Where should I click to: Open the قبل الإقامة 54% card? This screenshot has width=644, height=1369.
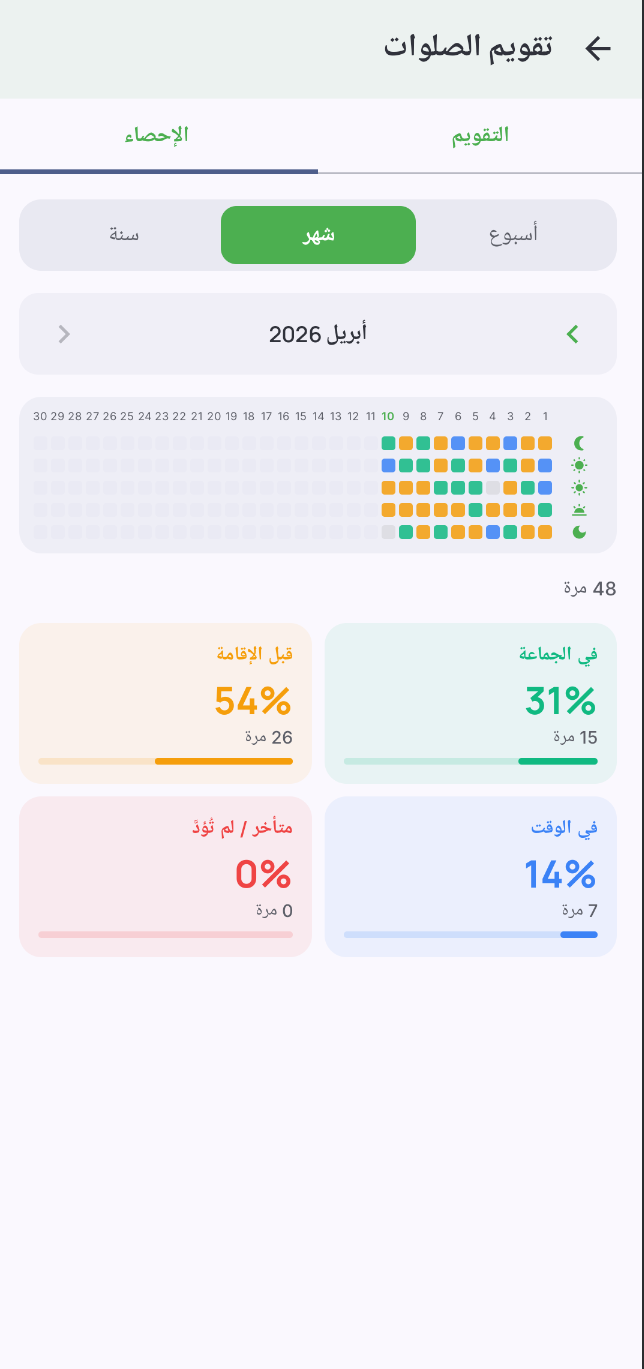tap(166, 703)
